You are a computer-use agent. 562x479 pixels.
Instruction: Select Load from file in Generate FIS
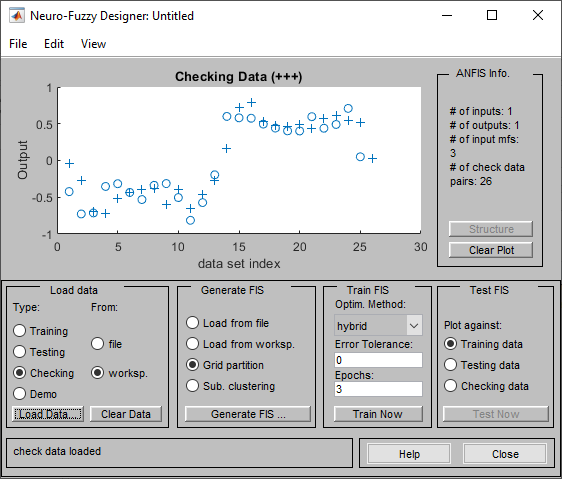click(x=192, y=323)
